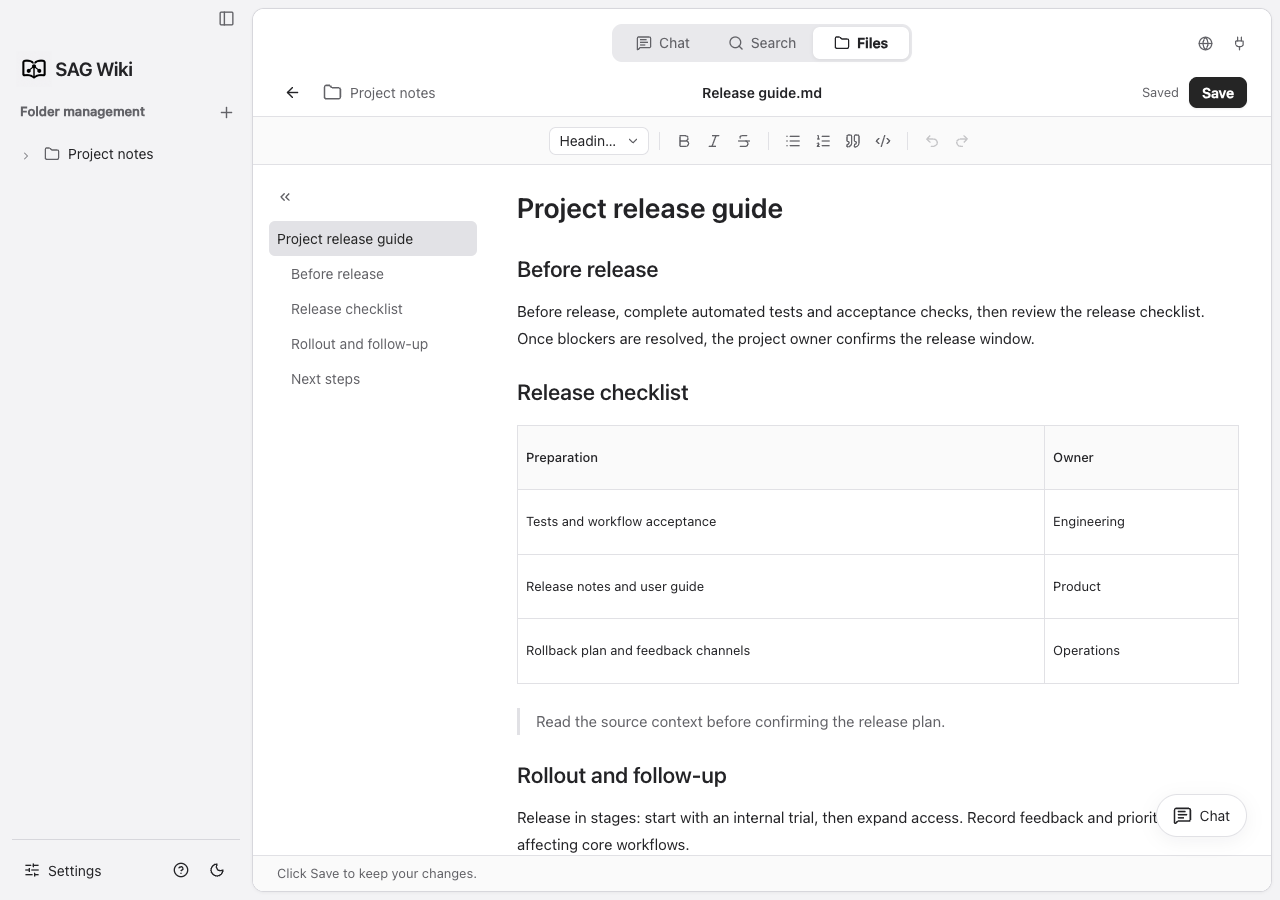Open the help question mark icon

181,870
